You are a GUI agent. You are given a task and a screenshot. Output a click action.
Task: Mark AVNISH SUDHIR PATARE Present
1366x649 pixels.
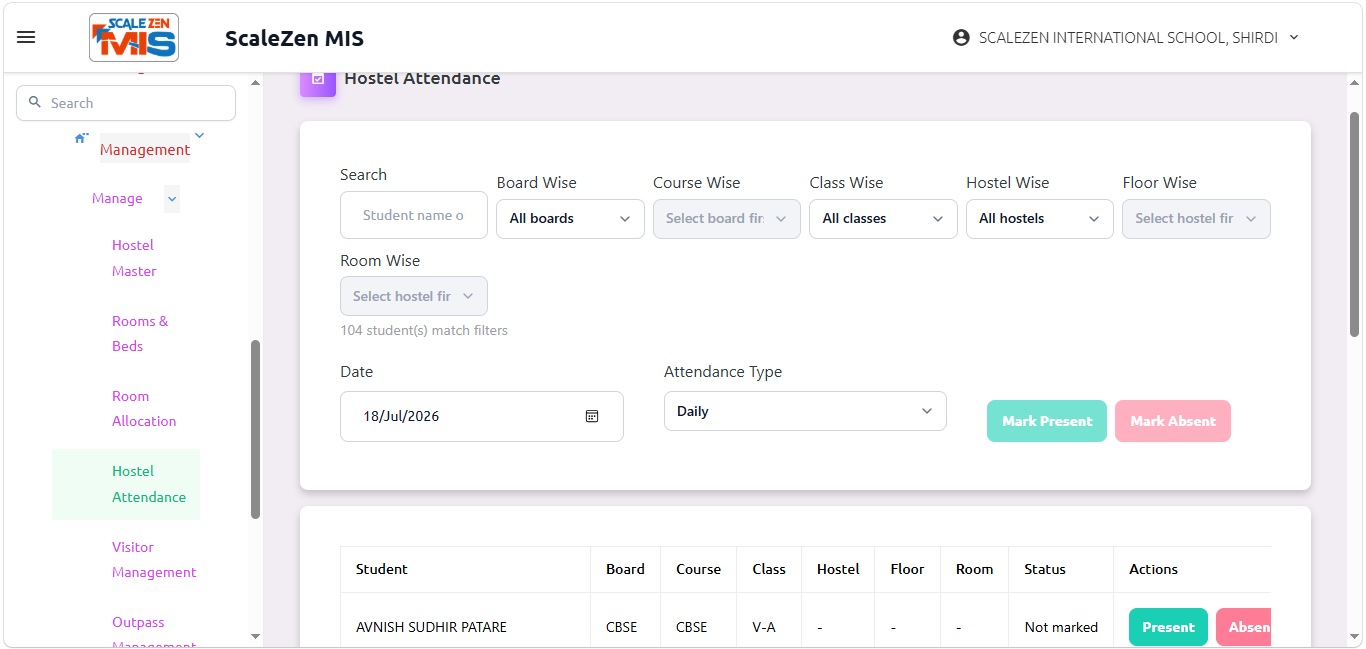[x=1168, y=627]
